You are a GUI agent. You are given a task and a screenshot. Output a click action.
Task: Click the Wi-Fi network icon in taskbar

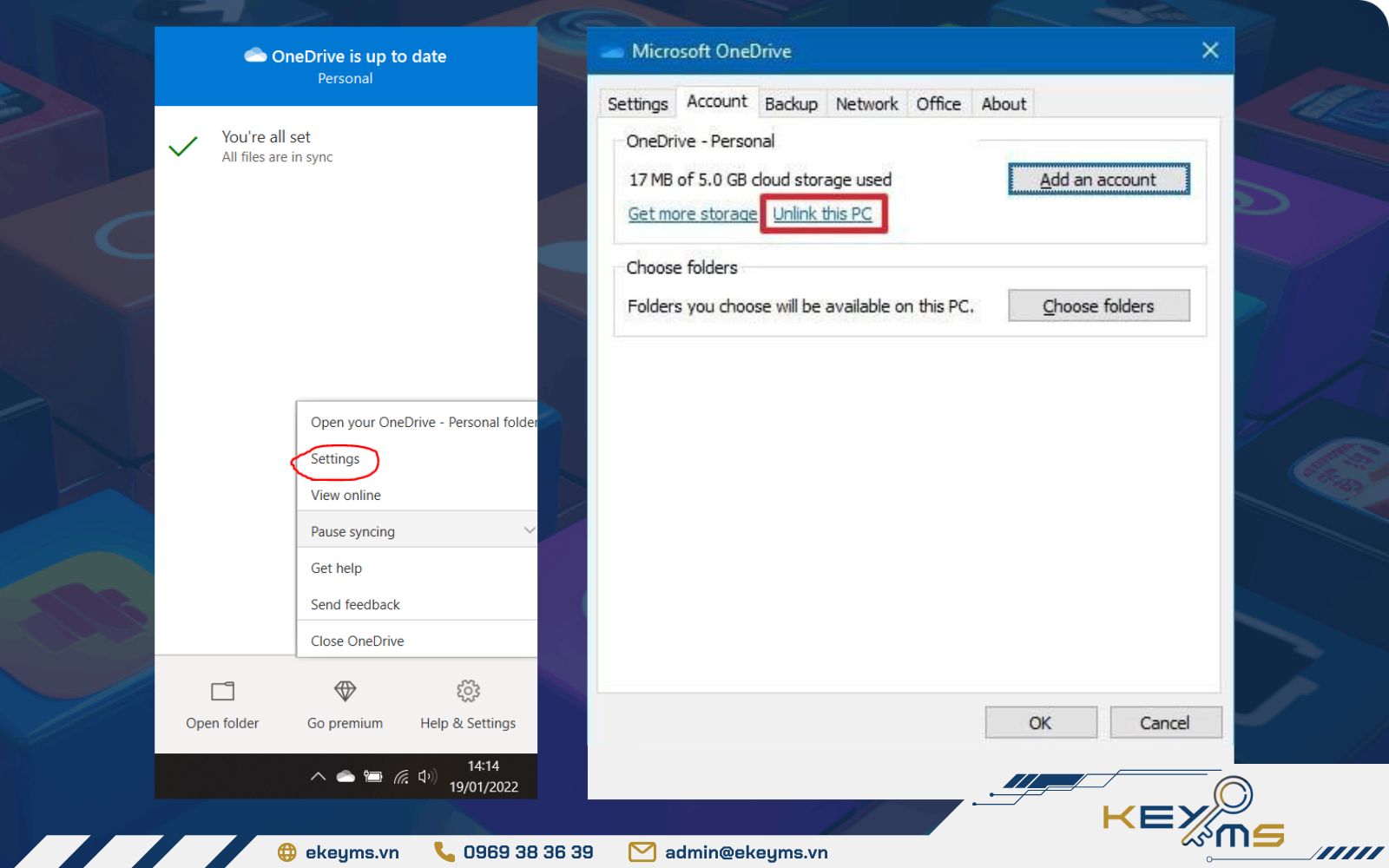402,775
